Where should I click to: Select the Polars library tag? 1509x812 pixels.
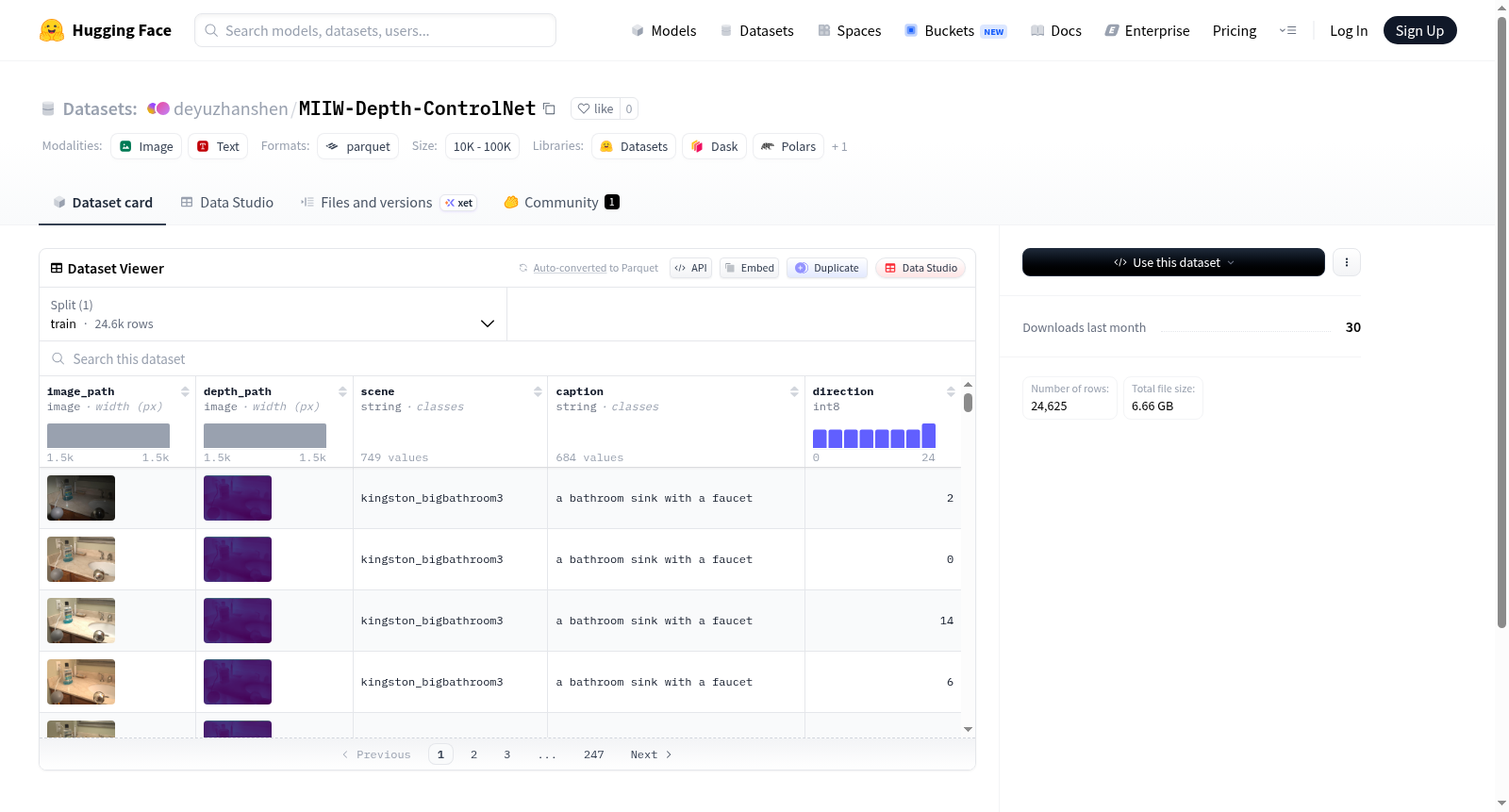tap(788, 146)
